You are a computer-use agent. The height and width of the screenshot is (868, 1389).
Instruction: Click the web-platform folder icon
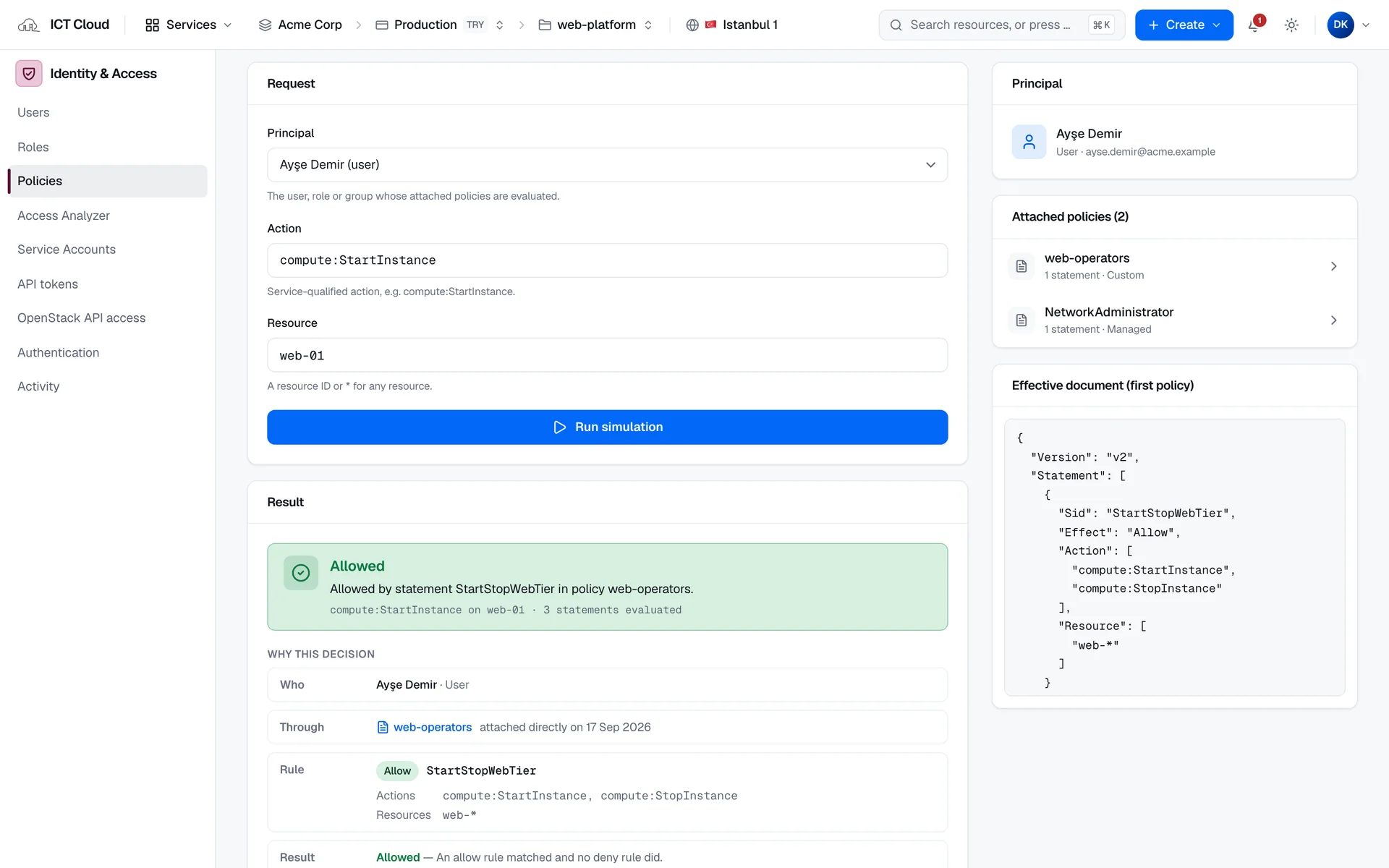pos(545,25)
